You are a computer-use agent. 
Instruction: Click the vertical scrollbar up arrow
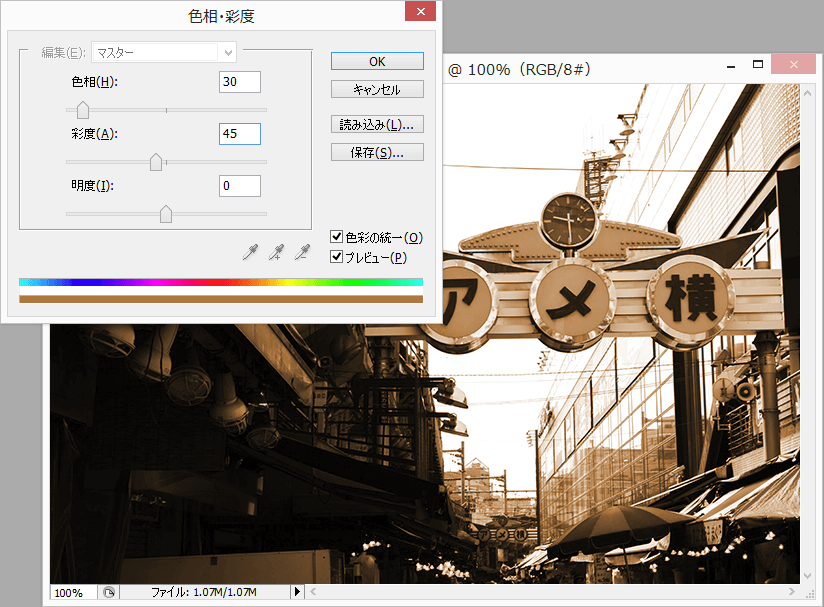tap(808, 93)
